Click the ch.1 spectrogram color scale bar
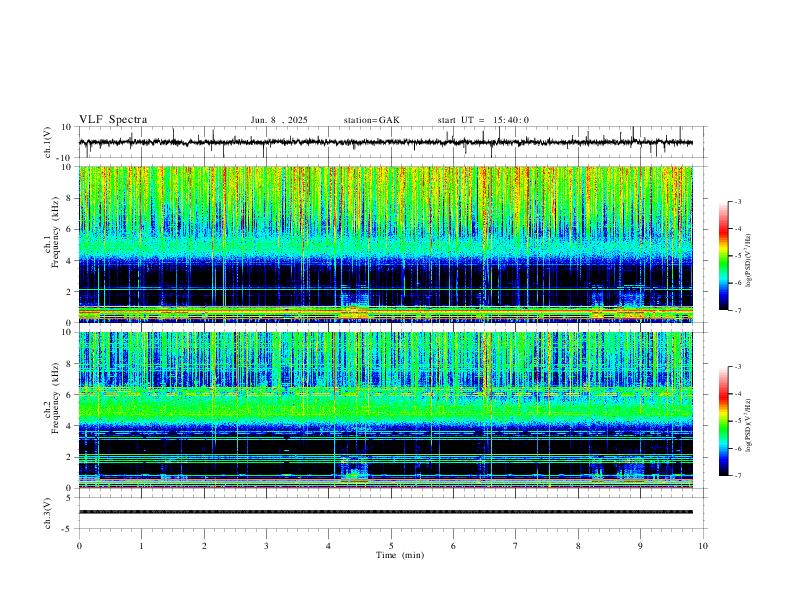The width and height of the screenshot is (792, 612). click(723, 256)
